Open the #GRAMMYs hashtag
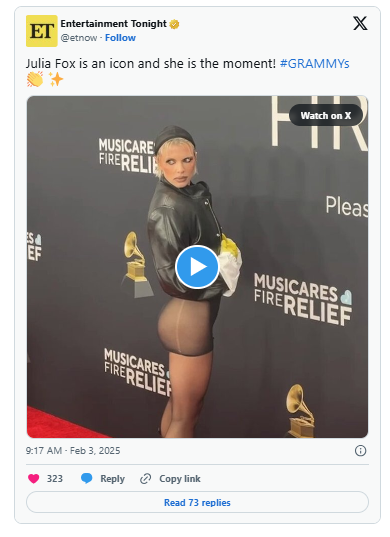 click(314, 64)
